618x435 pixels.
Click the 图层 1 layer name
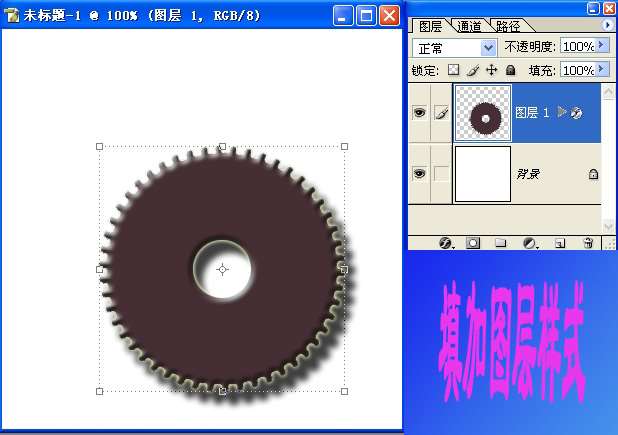[x=532, y=113]
